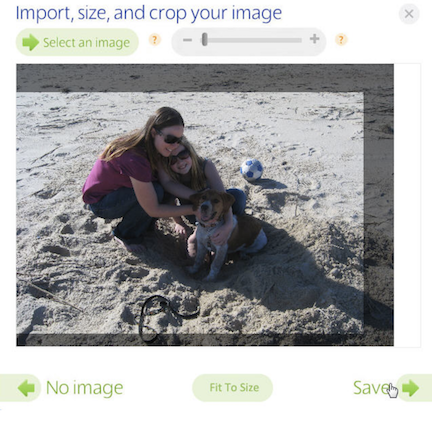Click the minus zoom-out icon
Viewport: 432px width, 423px height.
point(187,40)
